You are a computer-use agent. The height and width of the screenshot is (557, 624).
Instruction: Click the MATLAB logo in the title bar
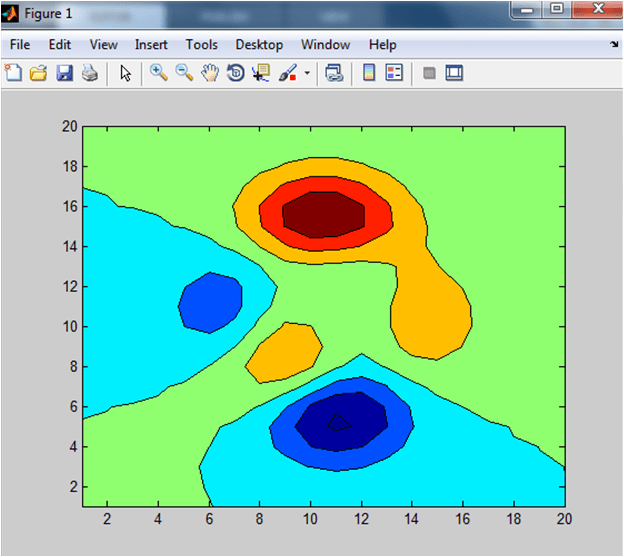[x=10, y=14]
